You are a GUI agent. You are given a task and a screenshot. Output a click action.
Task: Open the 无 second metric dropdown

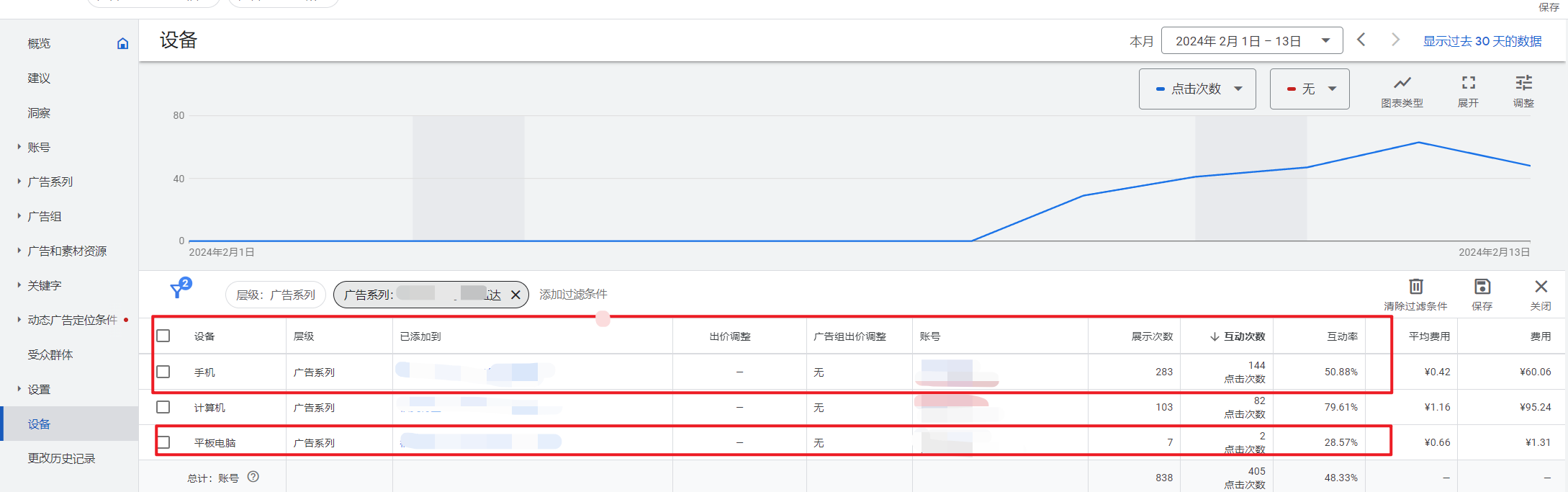tap(1309, 89)
